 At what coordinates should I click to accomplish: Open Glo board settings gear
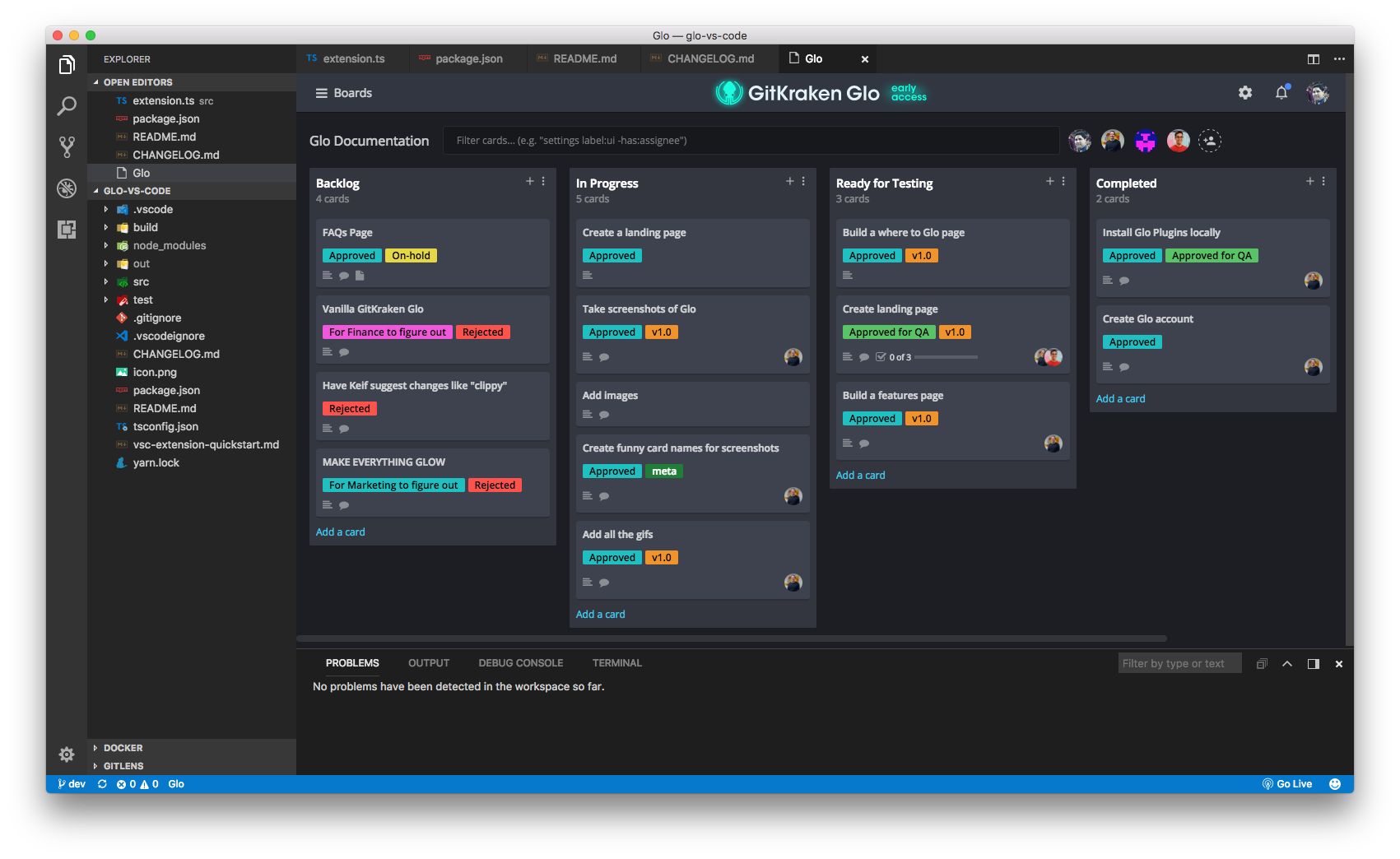click(x=1245, y=93)
